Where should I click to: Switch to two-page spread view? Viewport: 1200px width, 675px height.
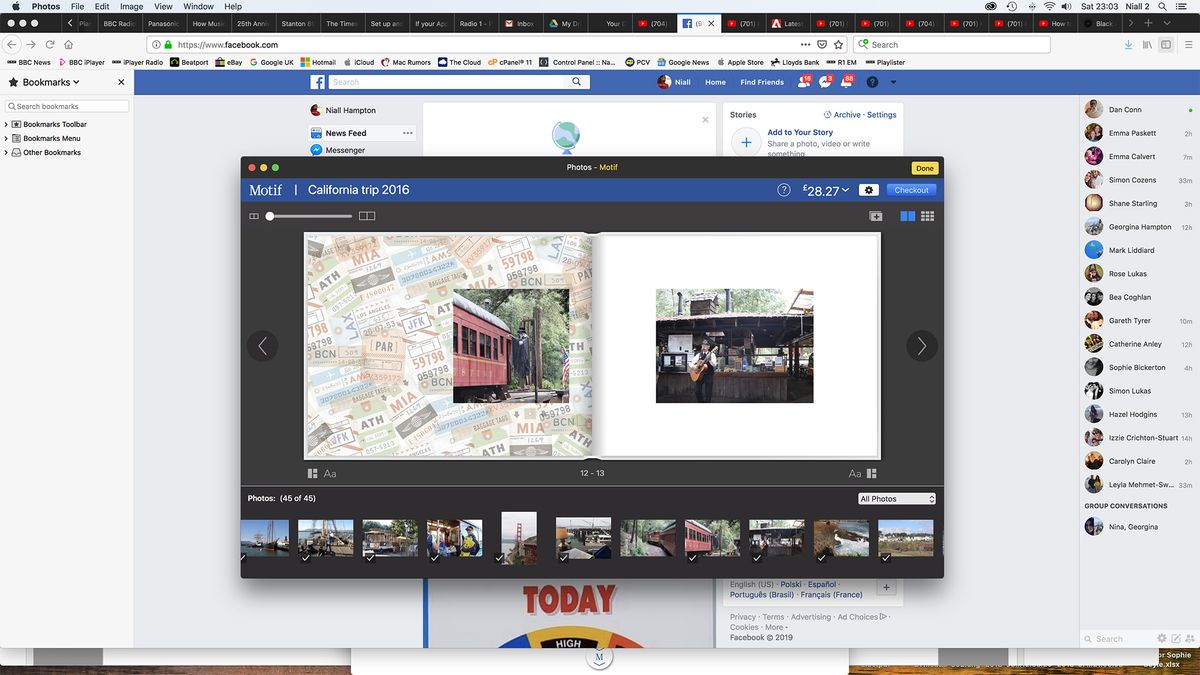pos(908,215)
